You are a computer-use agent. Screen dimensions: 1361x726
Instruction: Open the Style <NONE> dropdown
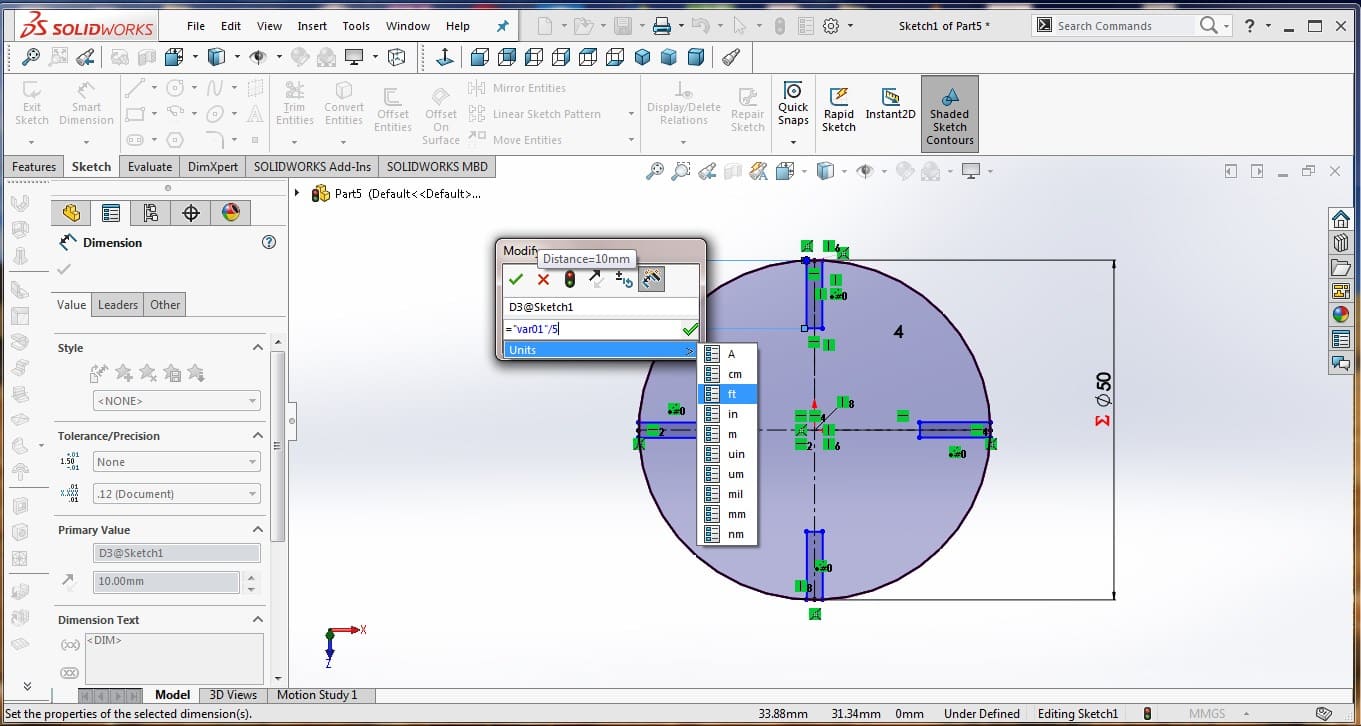(176, 401)
